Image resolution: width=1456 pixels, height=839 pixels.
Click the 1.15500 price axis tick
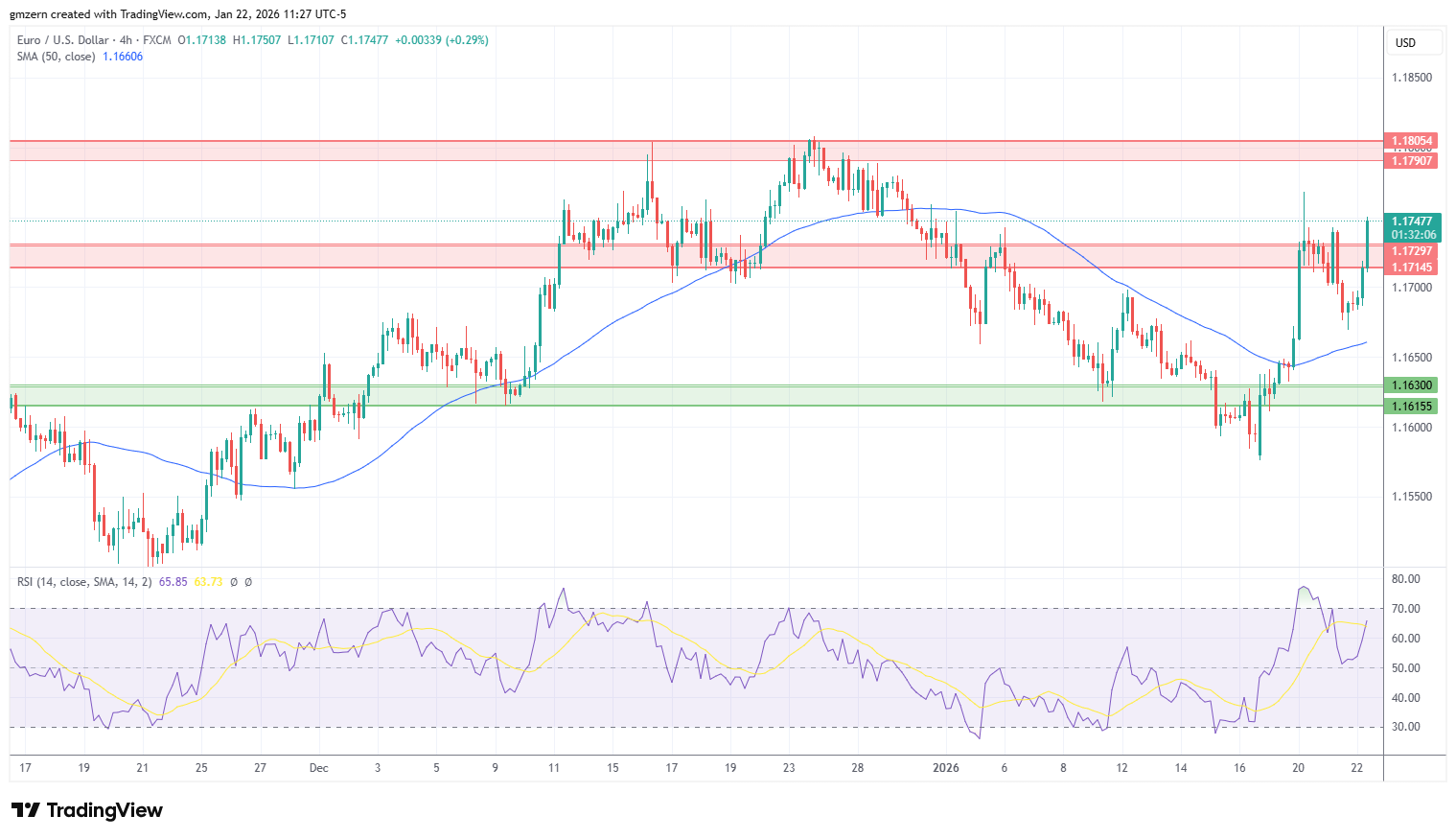point(1412,497)
